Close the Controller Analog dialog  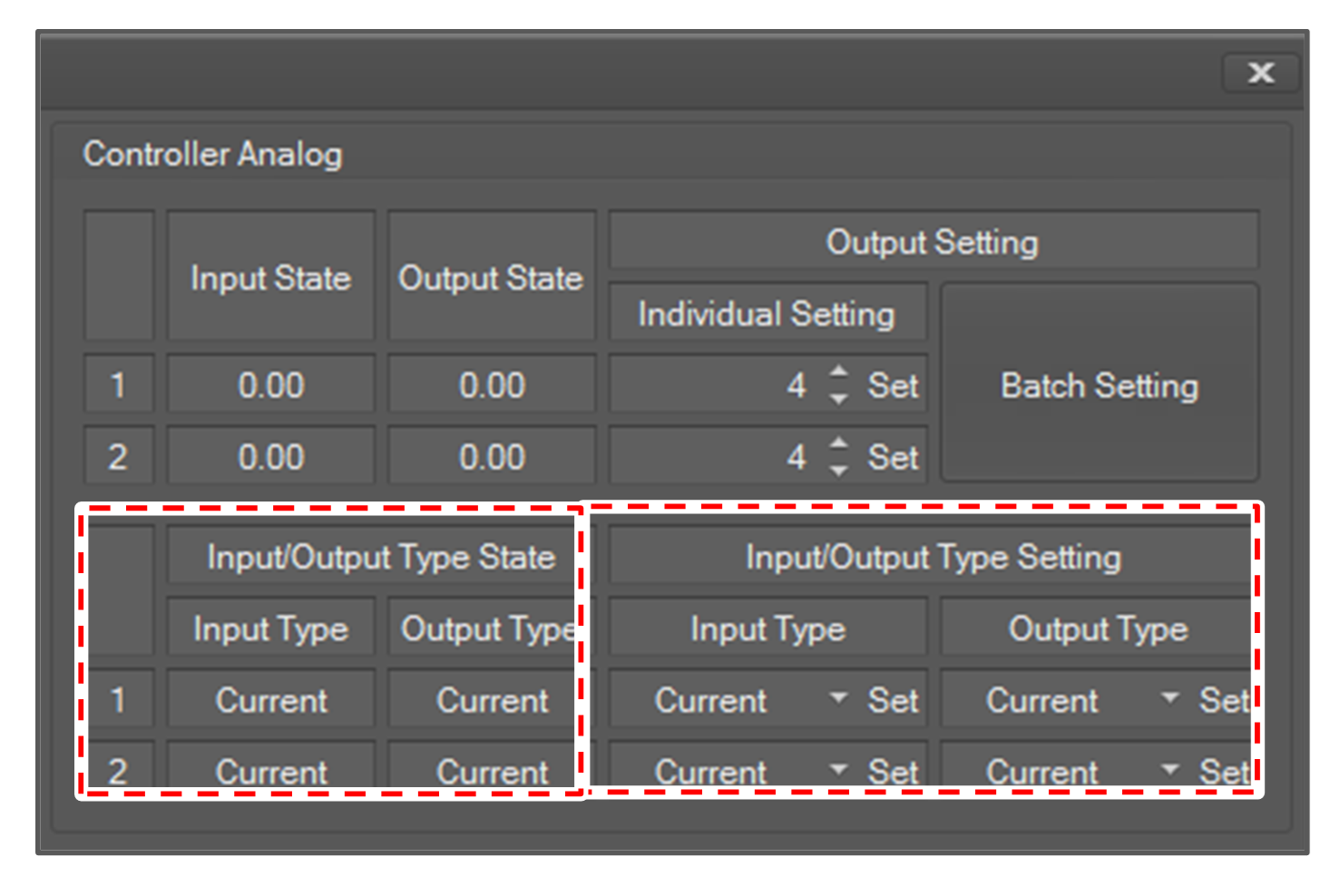coord(1260,73)
